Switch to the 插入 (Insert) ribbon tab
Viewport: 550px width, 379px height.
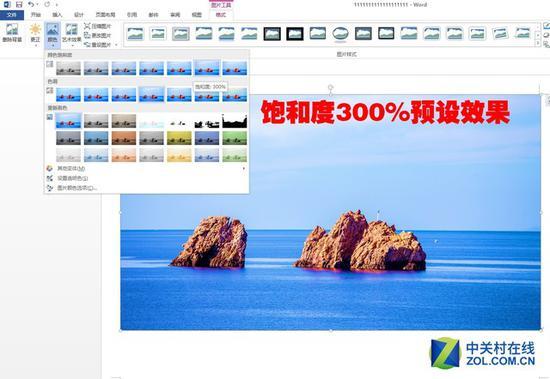(x=57, y=15)
